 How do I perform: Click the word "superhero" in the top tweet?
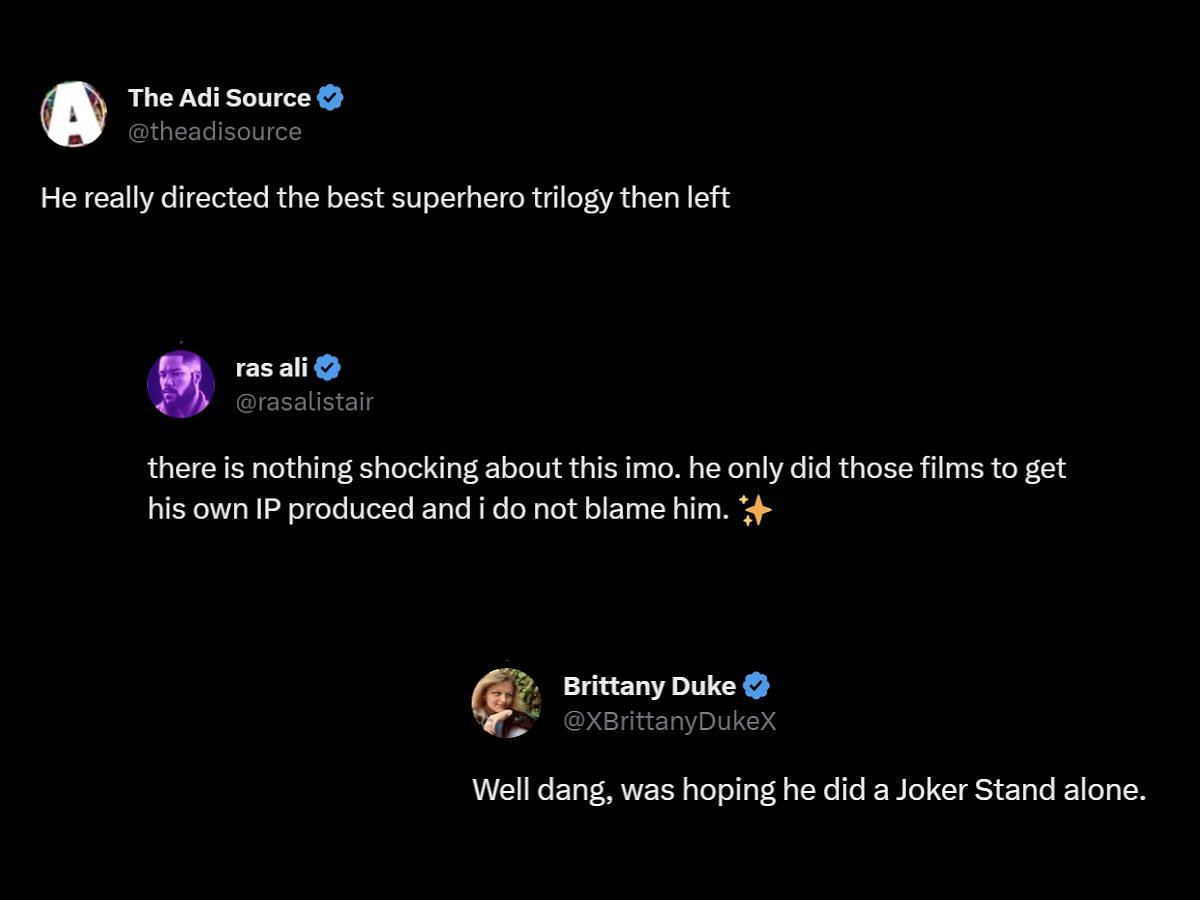tap(444, 198)
